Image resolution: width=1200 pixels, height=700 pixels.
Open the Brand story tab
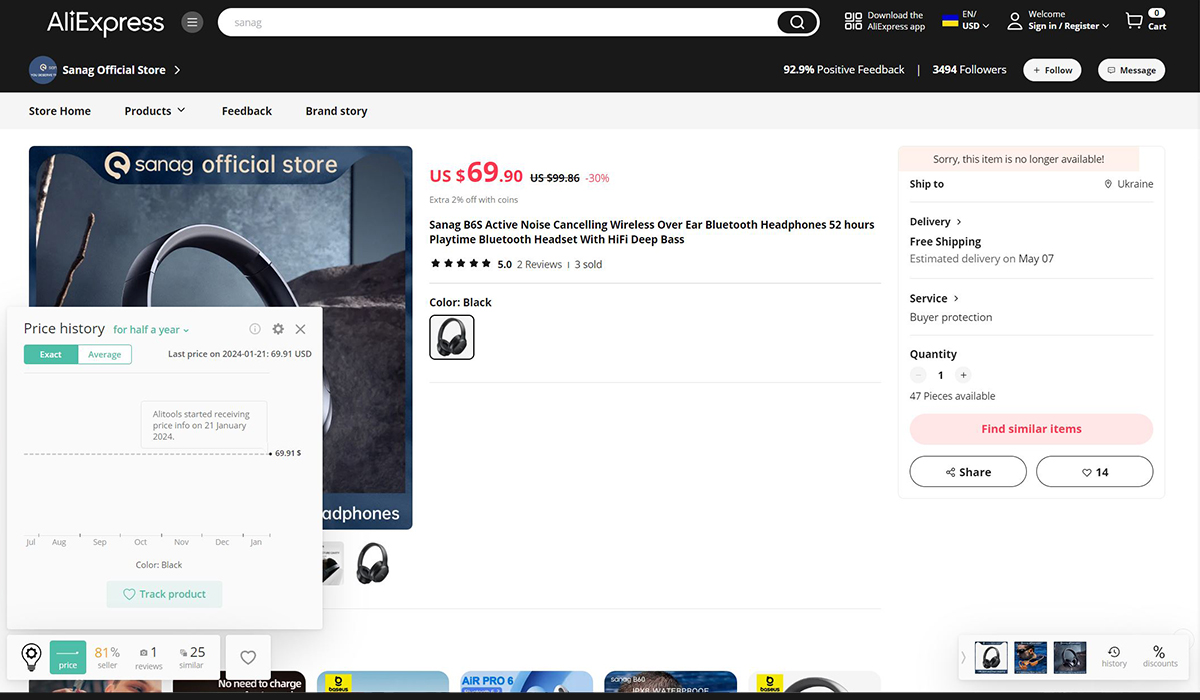point(336,111)
